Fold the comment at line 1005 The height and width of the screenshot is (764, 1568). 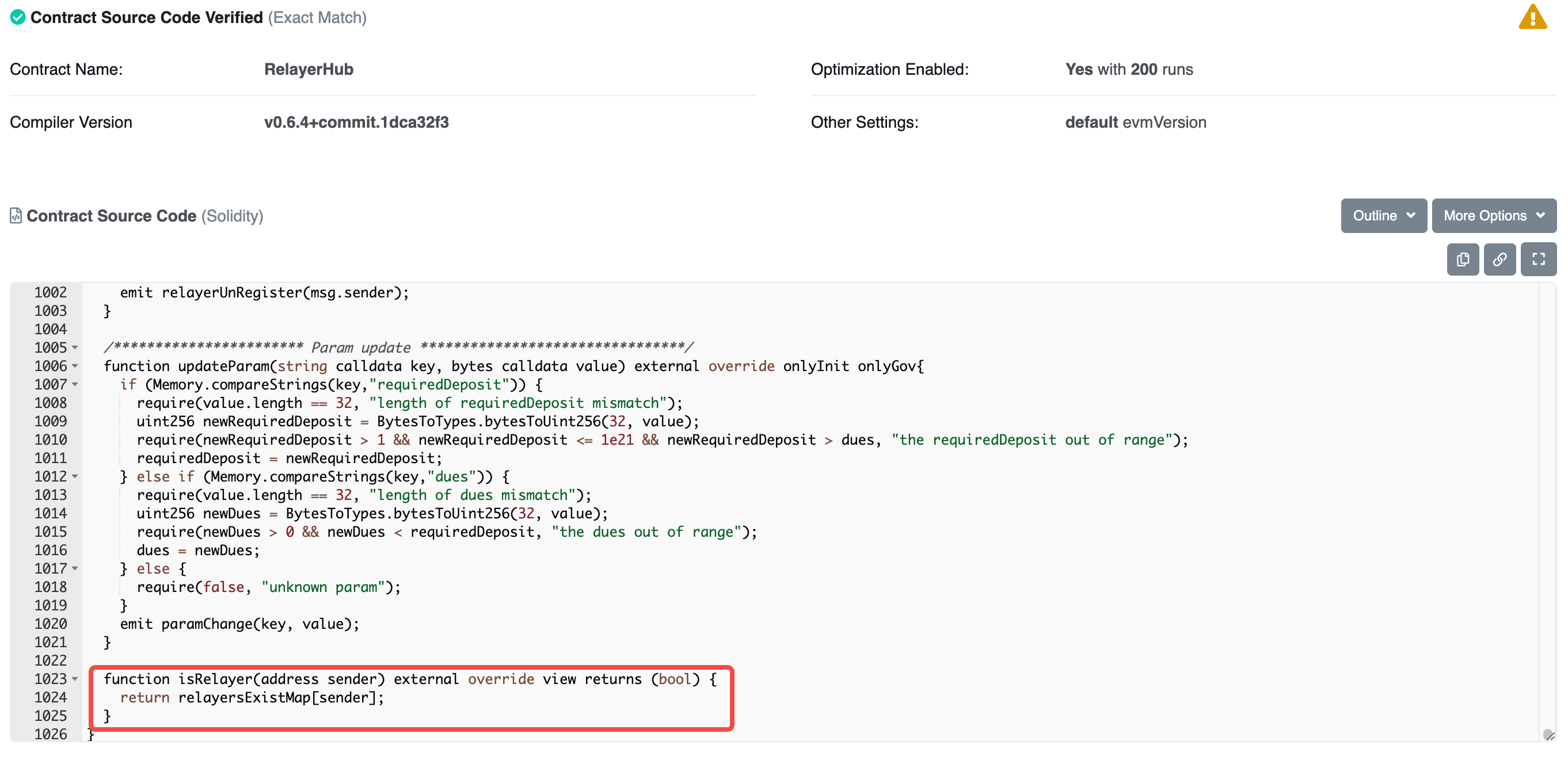pyautogui.click(x=75, y=348)
